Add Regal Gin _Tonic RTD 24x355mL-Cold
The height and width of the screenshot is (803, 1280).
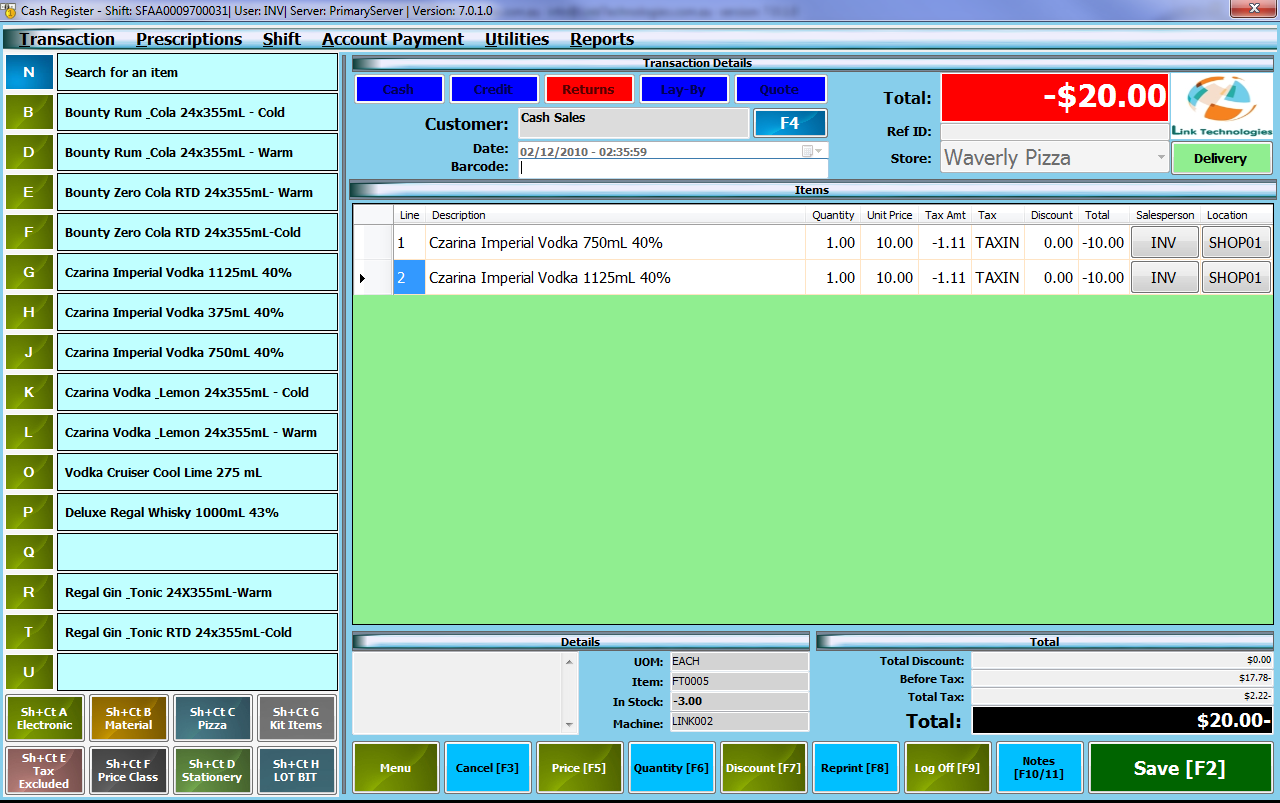(197, 632)
